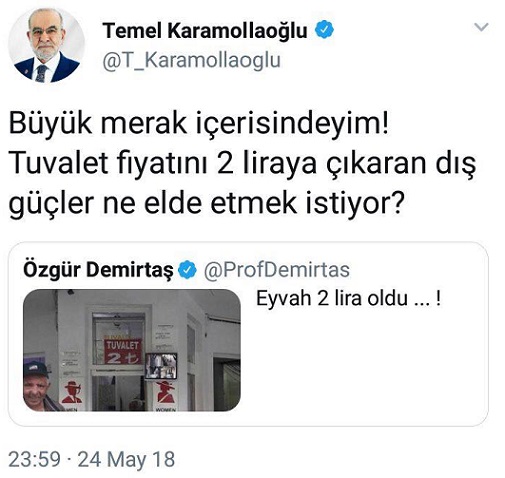Visit the @T_Karamollaoglu handle
505x478 pixels.
191,61
